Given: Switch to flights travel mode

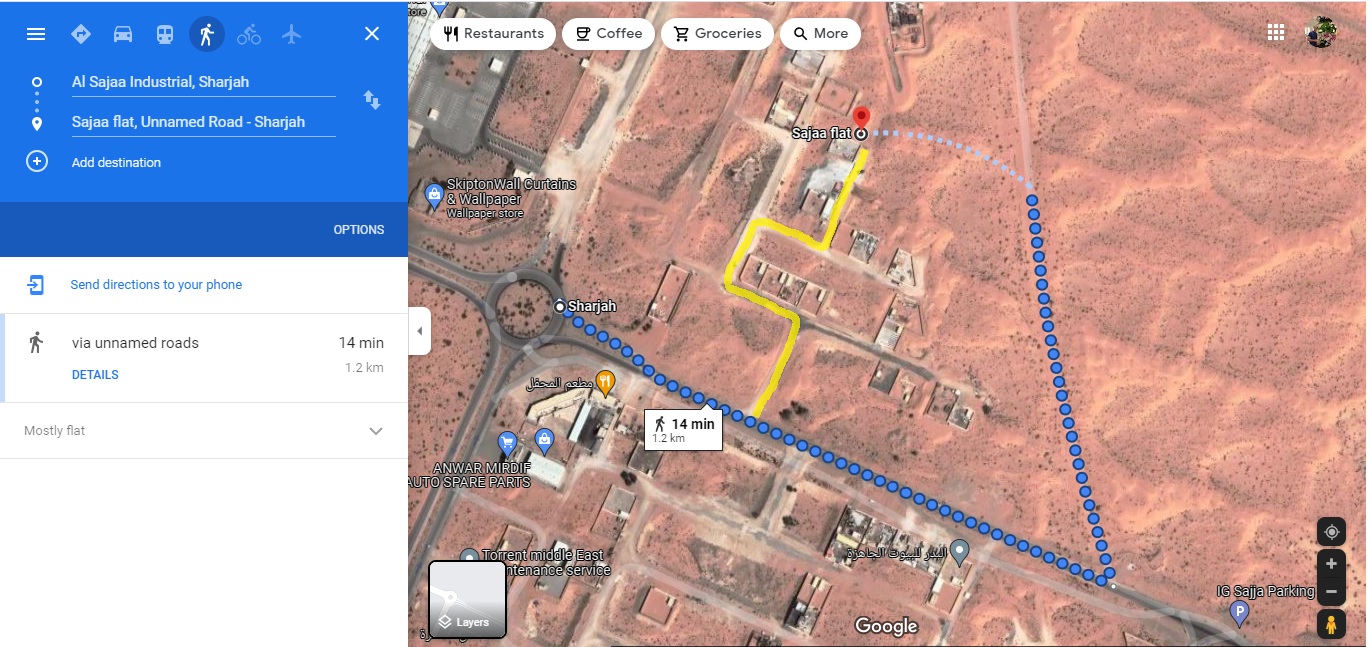Looking at the screenshot, I should (x=291, y=34).
